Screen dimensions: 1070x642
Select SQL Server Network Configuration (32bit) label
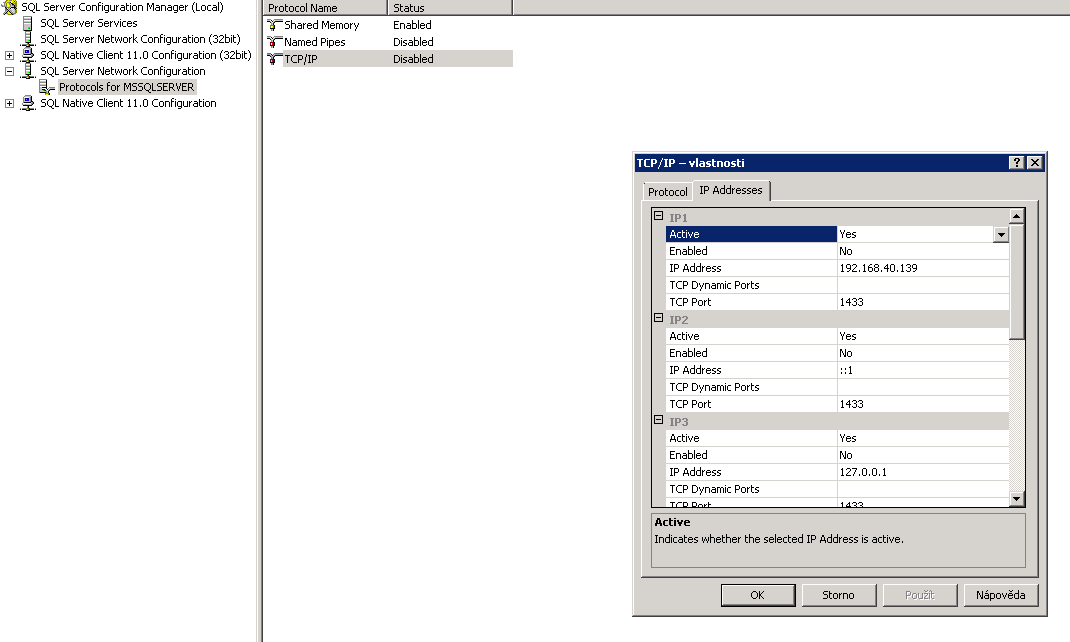click(140, 40)
